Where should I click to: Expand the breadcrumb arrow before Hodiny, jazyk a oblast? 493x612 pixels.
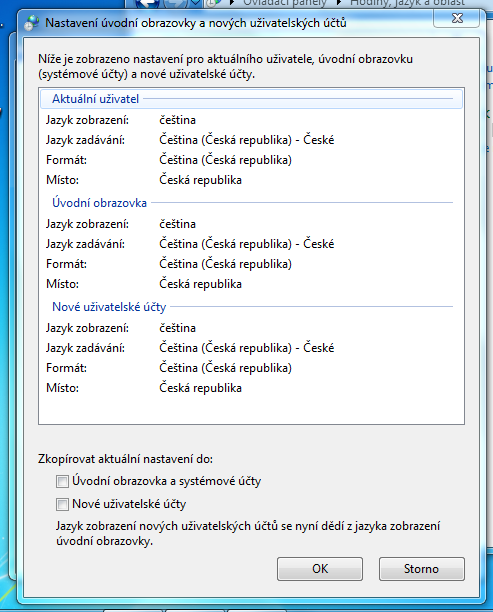(339, 3)
